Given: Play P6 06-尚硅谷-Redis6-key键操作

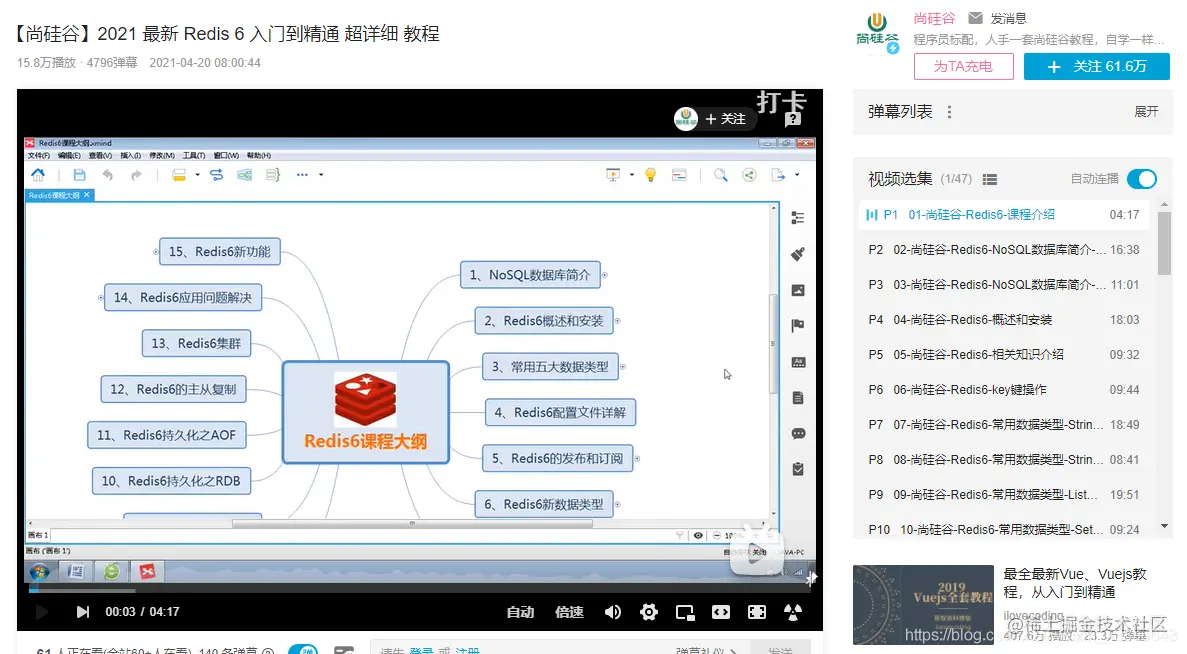Looking at the screenshot, I should [1004, 389].
